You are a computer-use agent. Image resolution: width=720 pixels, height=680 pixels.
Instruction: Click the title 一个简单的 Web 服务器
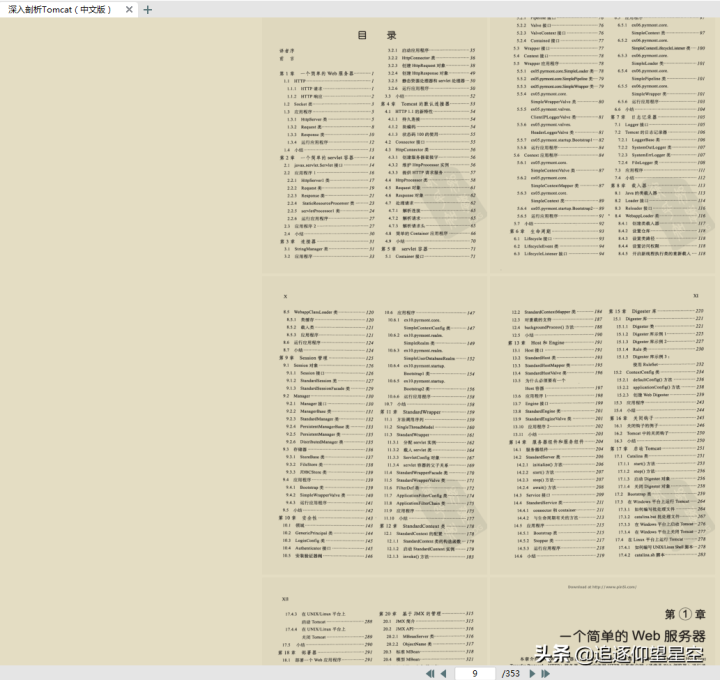pyautogui.click(x=632, y=636)
